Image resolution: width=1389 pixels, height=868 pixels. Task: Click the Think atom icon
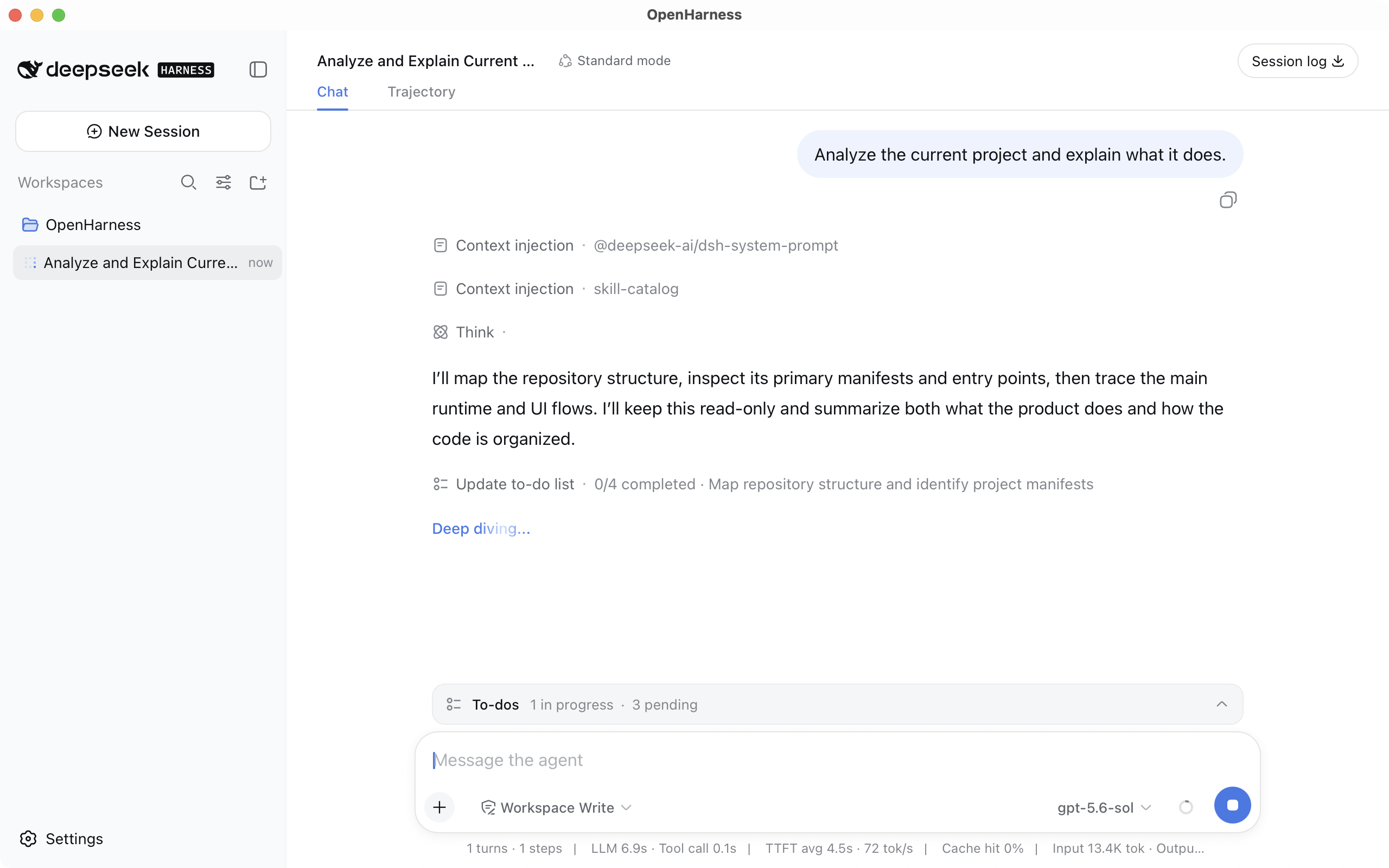[440, 333]
